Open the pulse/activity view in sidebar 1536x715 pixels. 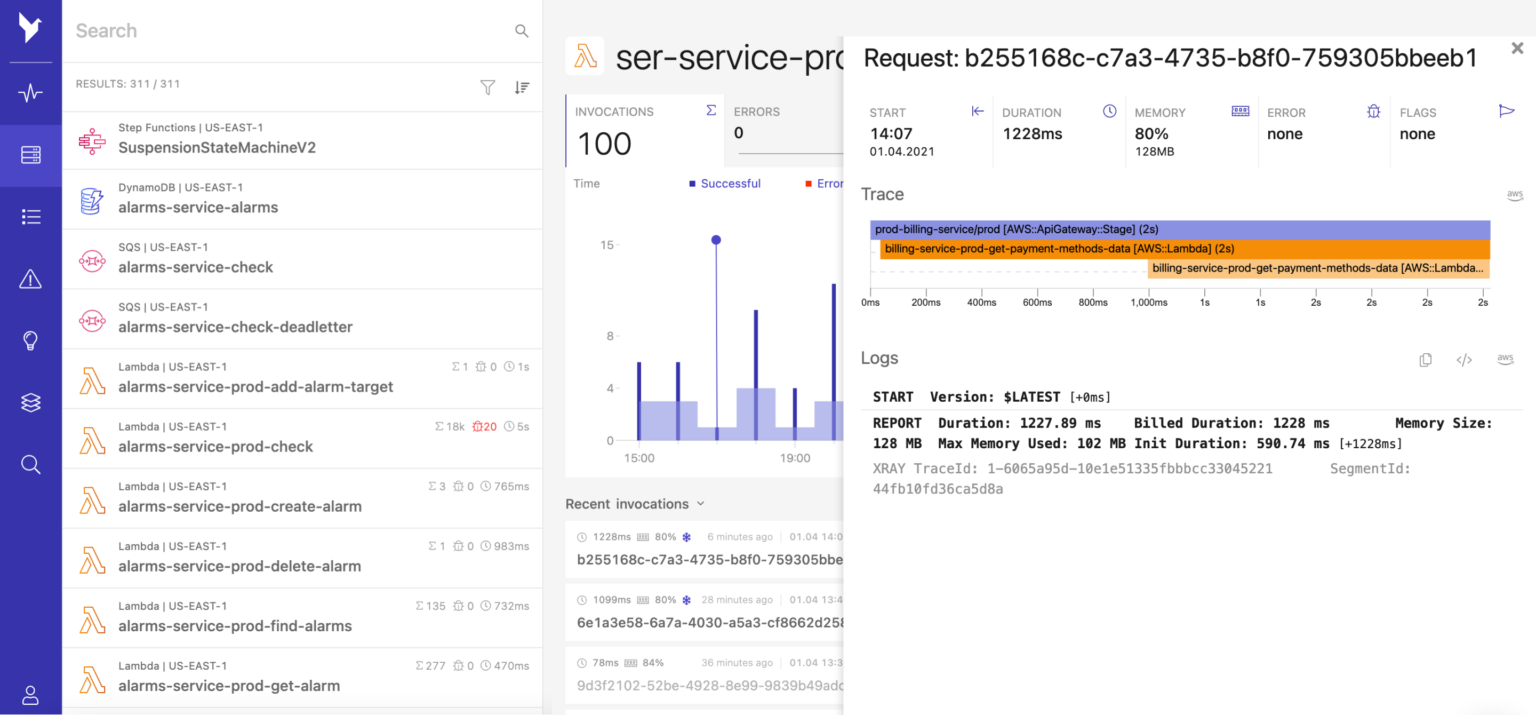pyautogui.click(x=30, y=92)
